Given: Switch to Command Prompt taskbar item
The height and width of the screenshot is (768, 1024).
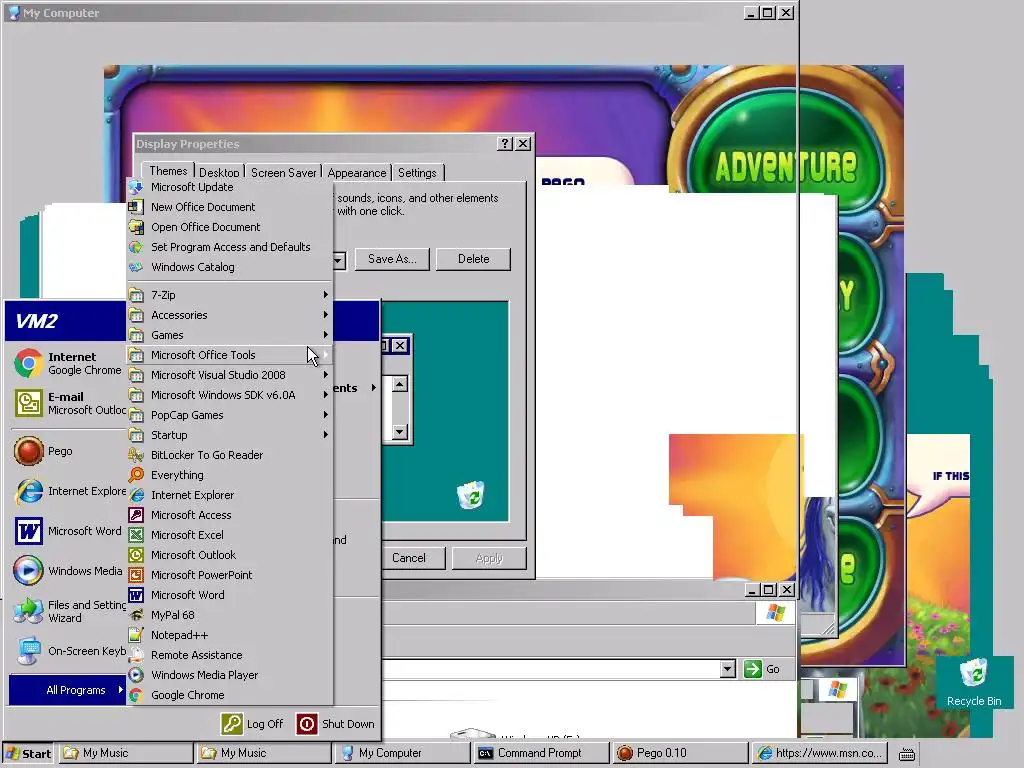Looking at the screenshot, I should click(x=539, y=753).
